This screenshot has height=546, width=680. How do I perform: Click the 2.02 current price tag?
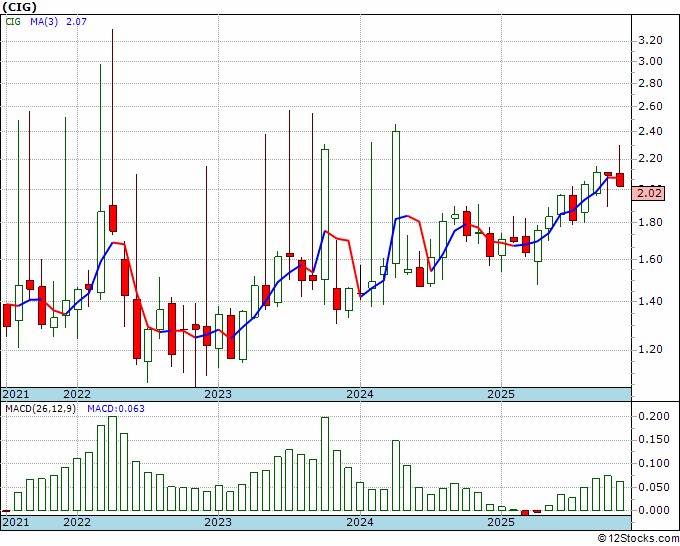pos(651,193)
